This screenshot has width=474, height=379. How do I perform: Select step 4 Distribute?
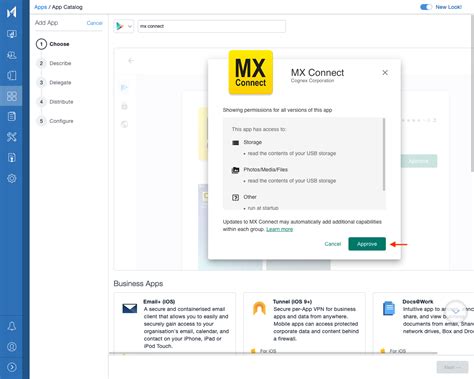point(56,102)
